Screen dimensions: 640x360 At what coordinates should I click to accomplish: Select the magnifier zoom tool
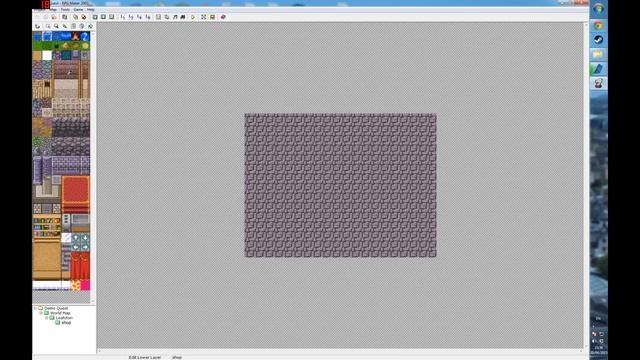point(56,26)
